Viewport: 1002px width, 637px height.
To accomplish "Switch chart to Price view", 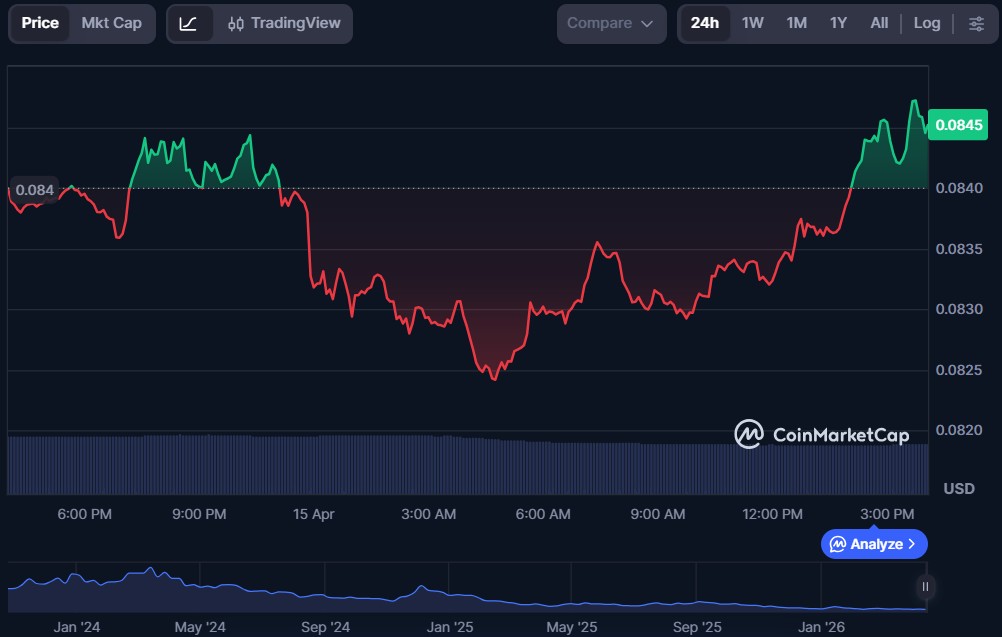I will pos(40,23).
